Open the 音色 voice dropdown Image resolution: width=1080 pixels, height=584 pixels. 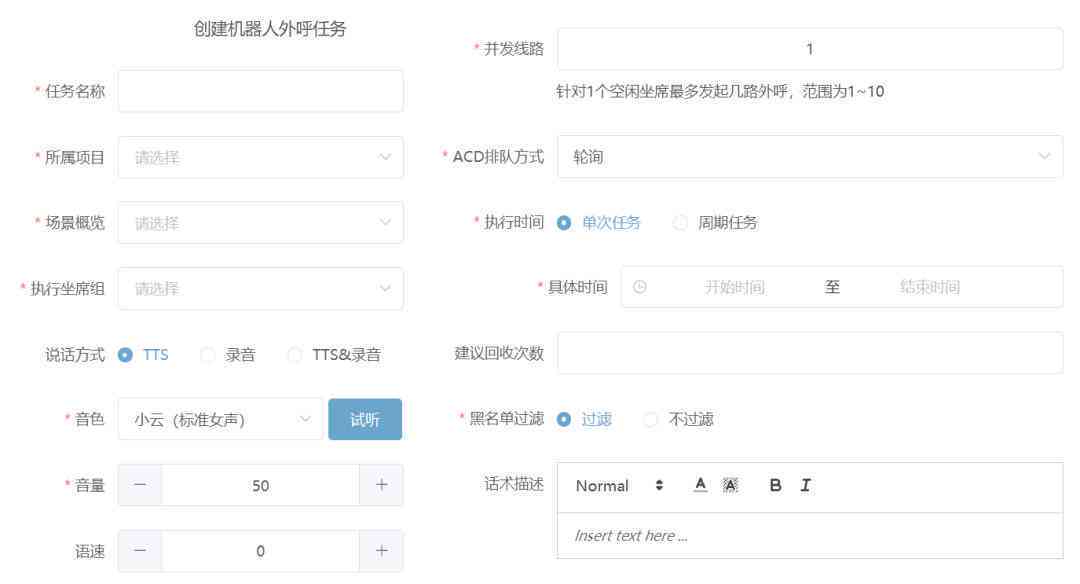220,419
